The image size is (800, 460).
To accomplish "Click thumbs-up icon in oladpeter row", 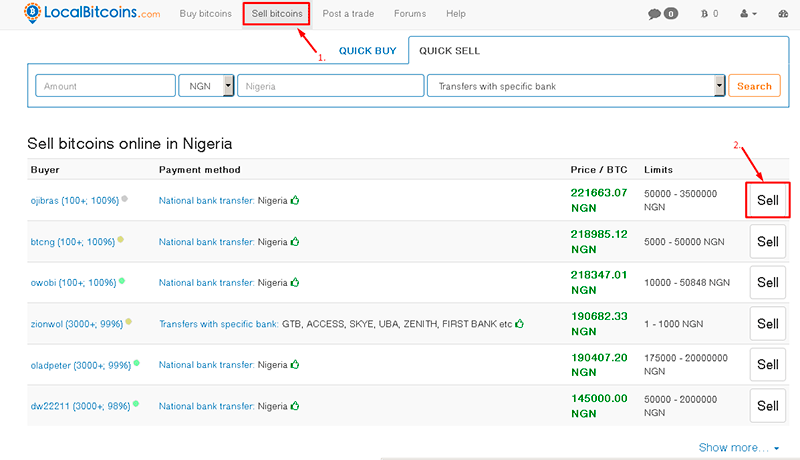I will tap(295, 365).
